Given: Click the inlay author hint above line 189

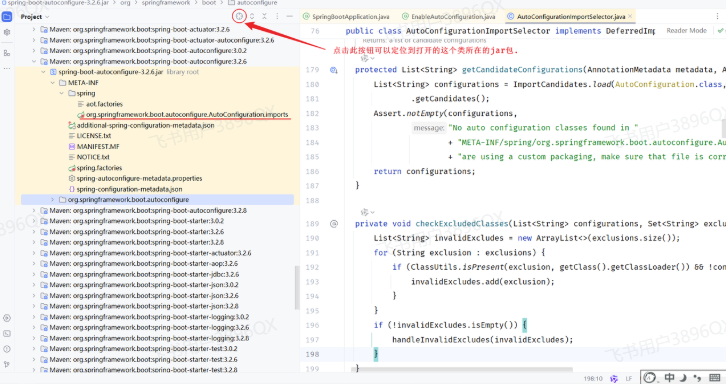Looking at the screenshot, I should click(x=368, y=212).
